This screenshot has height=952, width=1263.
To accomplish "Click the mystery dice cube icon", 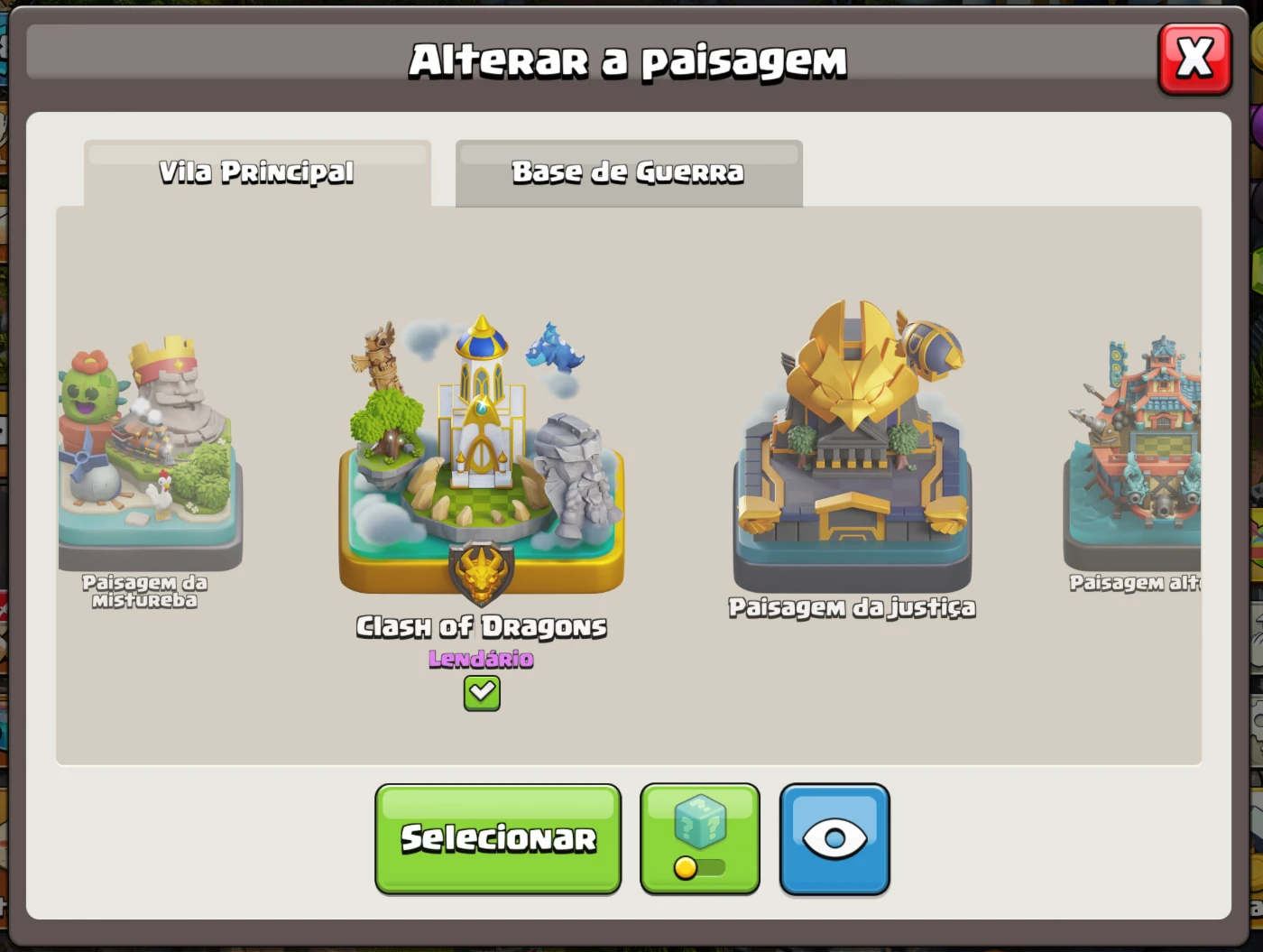I will [700, 821].
